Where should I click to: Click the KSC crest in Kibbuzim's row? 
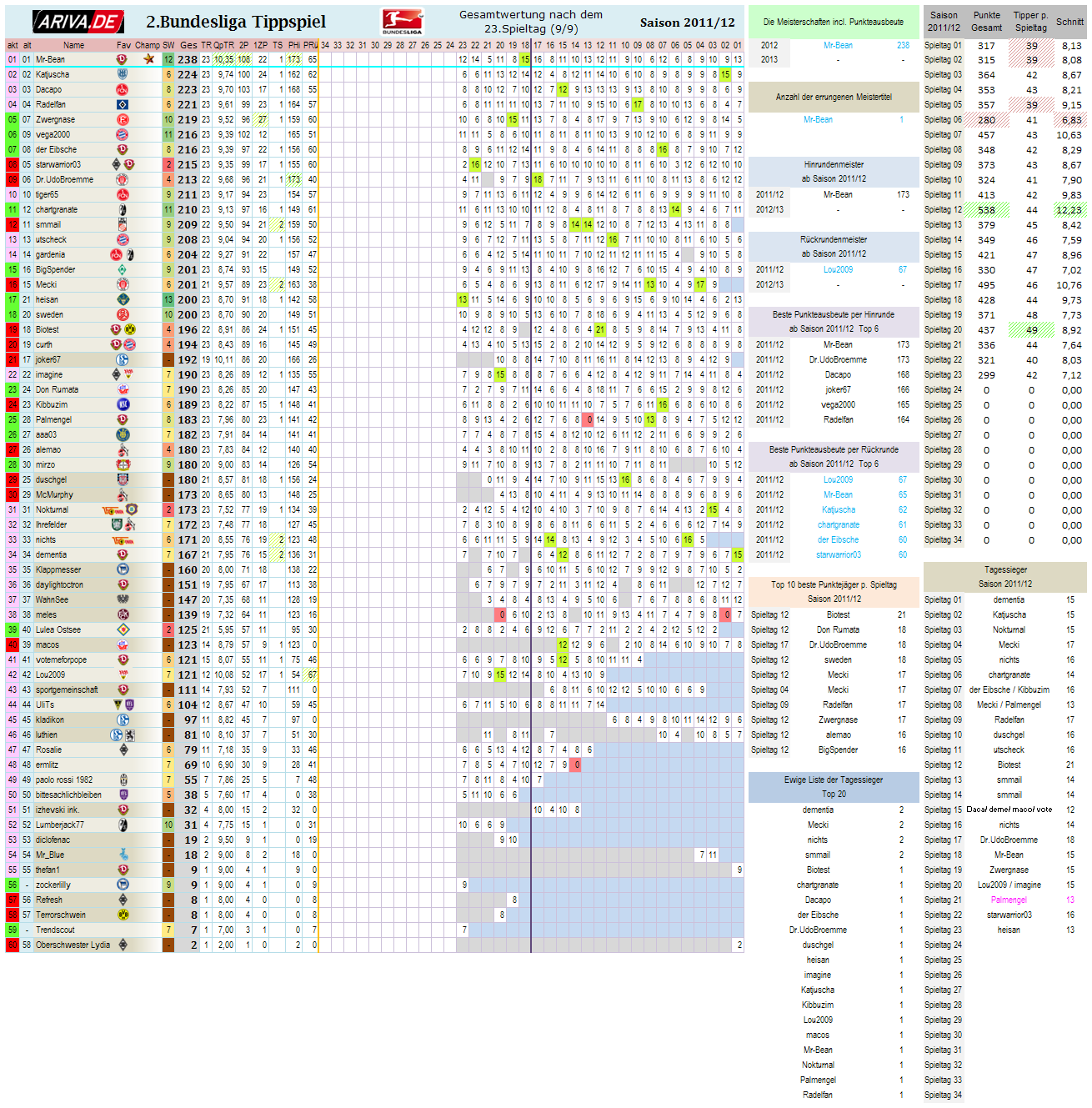[x=123, y=404]
